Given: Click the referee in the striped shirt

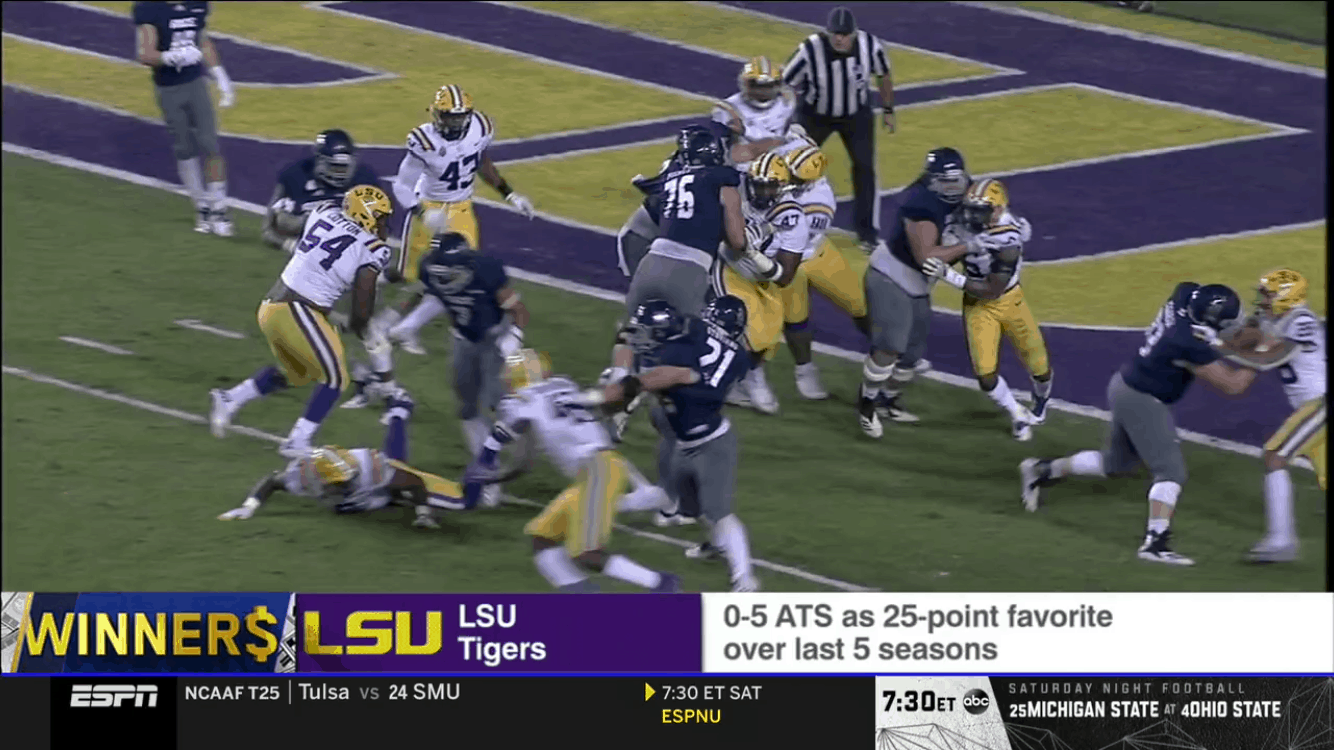Looking at the screenshot, I should [x=838, y=122].
